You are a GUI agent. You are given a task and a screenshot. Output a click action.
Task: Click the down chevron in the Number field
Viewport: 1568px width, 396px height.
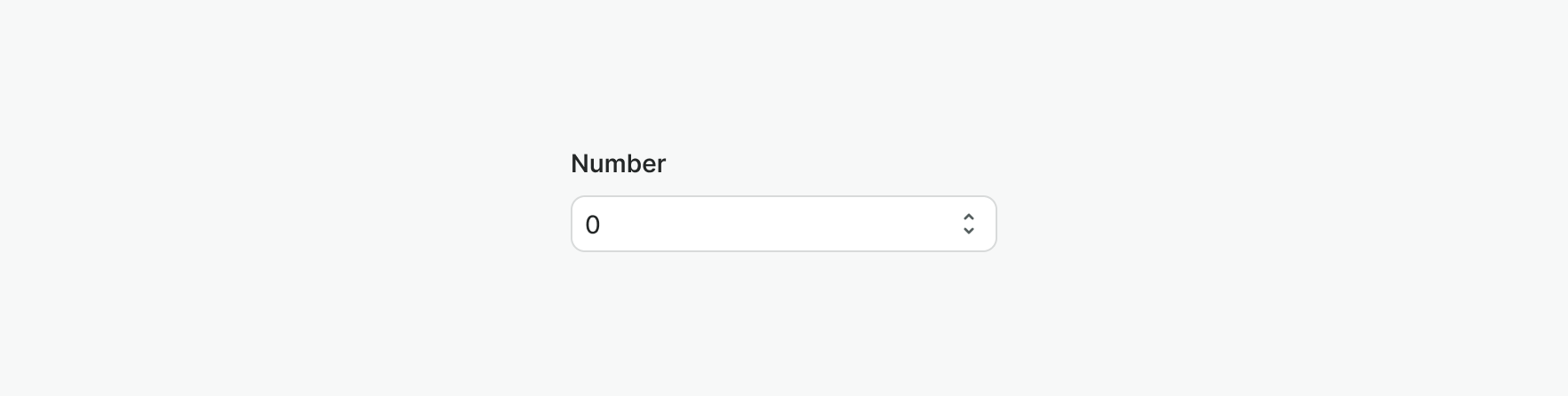969,231
